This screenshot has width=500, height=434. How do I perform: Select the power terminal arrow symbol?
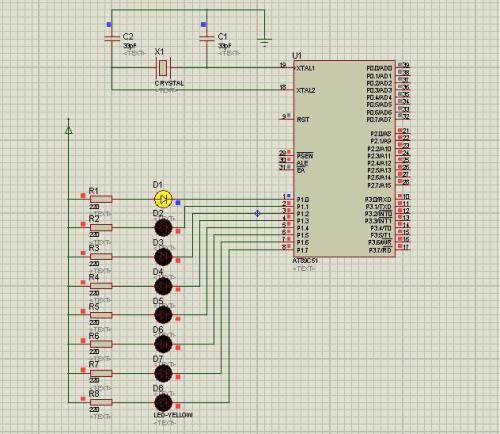tap(69, 130)
